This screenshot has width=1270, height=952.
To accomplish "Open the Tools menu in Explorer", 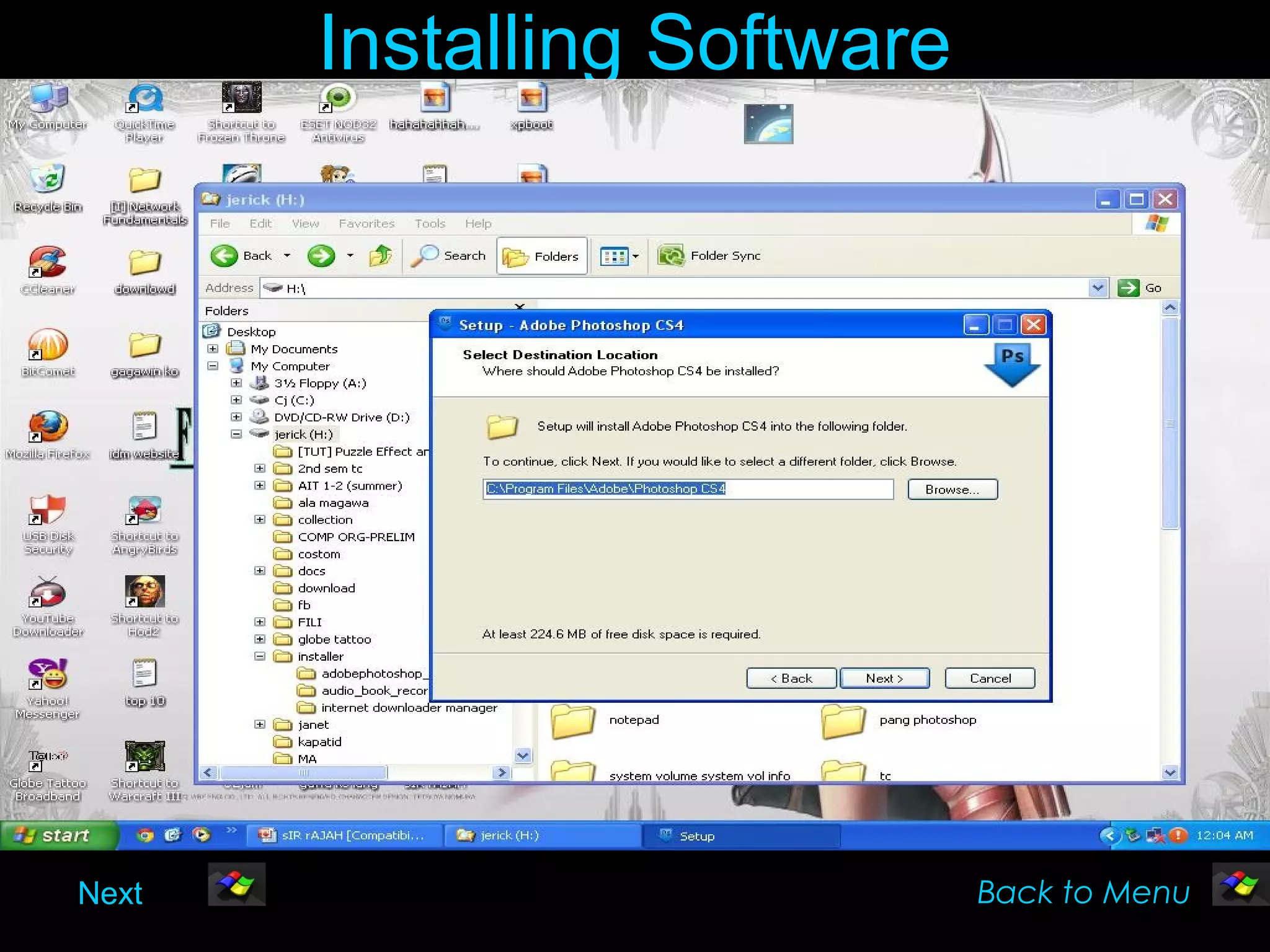I will 430,223.
